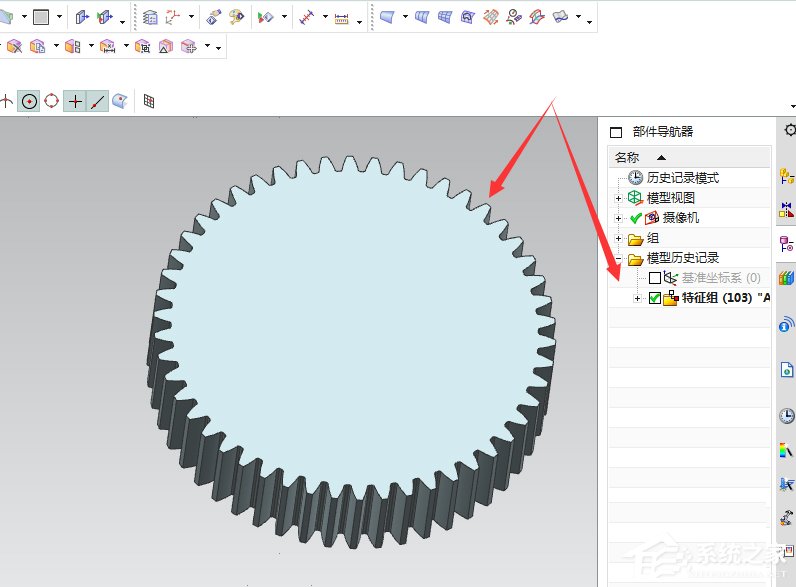Select 历史记录模式 in the part navigator
The width and height of the screenshot is (796, 587).
pos(682,178)
